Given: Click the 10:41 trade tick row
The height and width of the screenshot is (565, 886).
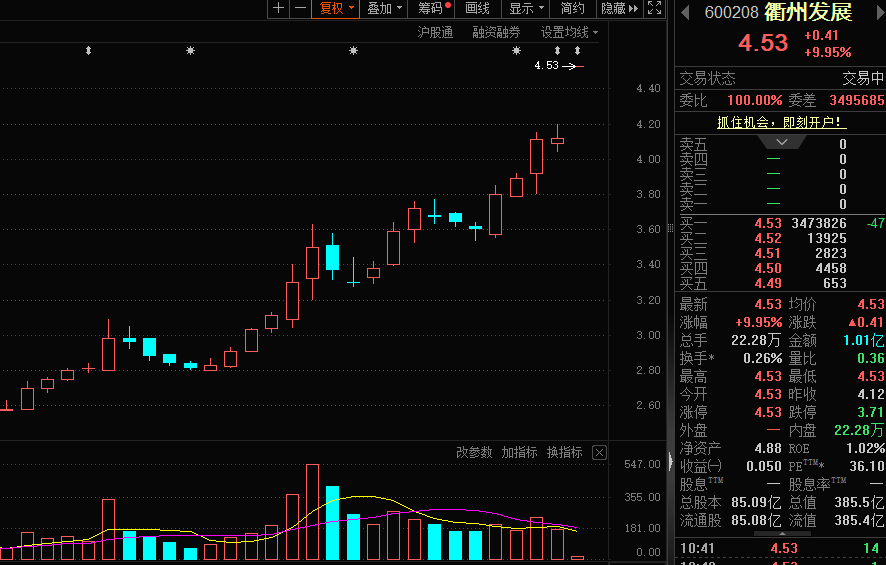Looking at the screenshot, I should (780, 548).
